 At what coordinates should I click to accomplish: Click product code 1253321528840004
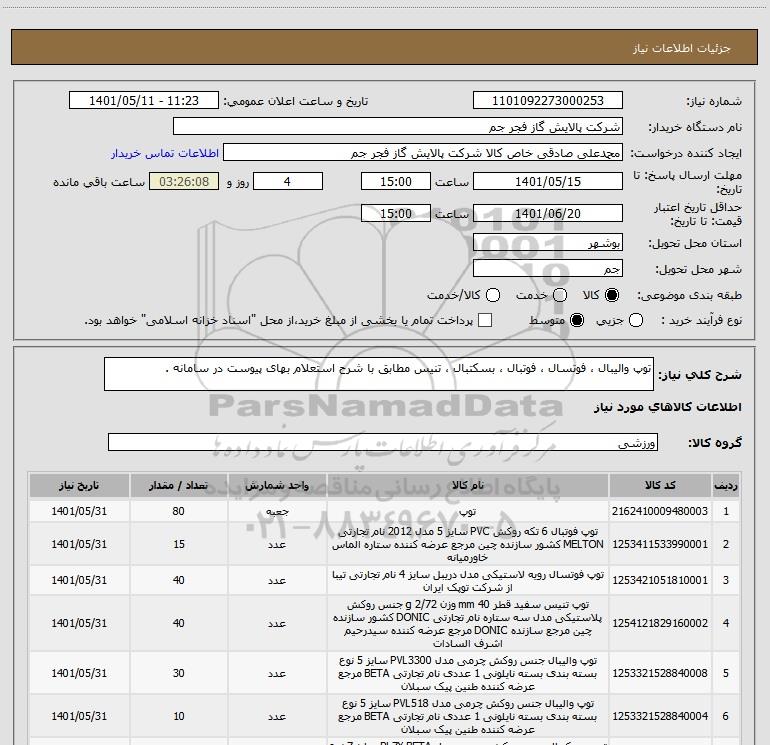[x=660, y=716]
